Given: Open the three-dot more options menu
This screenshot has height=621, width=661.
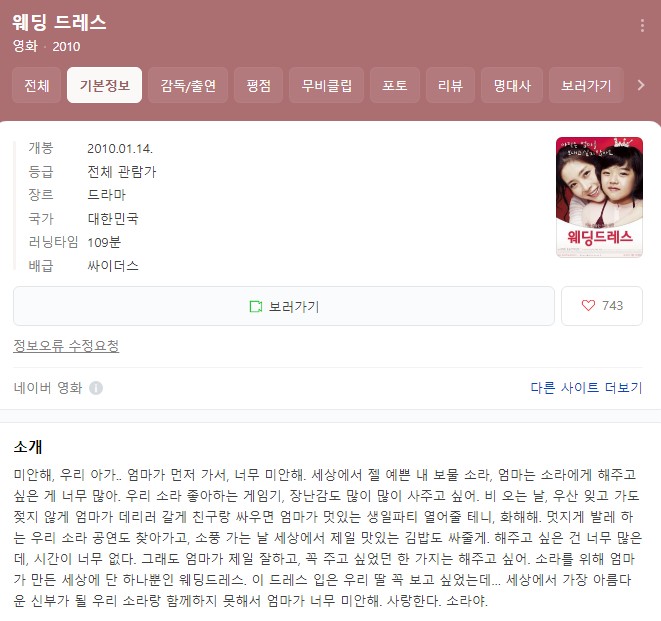Looking at the screenshot, I should click(642, 26).
